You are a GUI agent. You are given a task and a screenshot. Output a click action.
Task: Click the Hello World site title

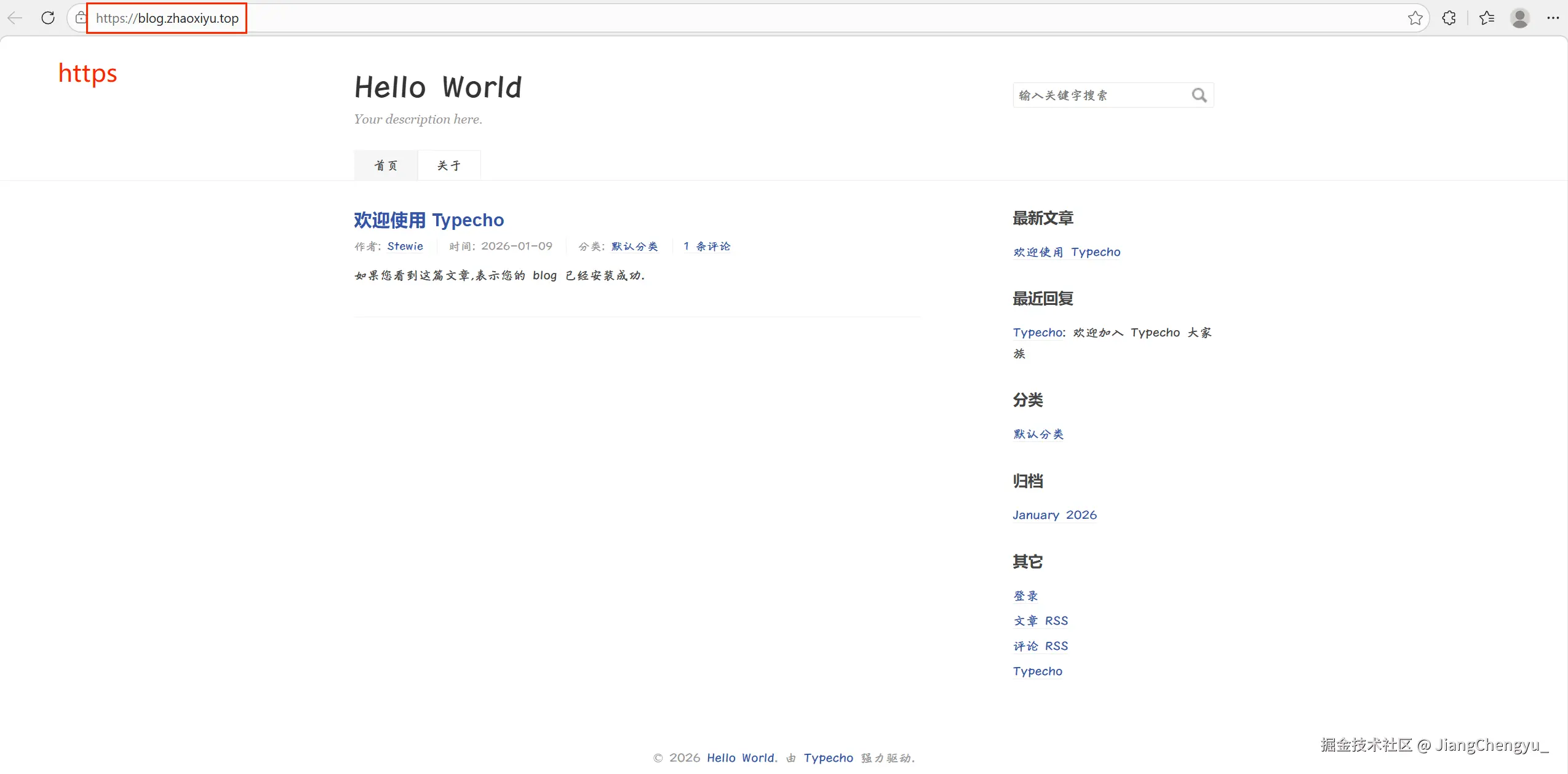(x=438, y=87)
